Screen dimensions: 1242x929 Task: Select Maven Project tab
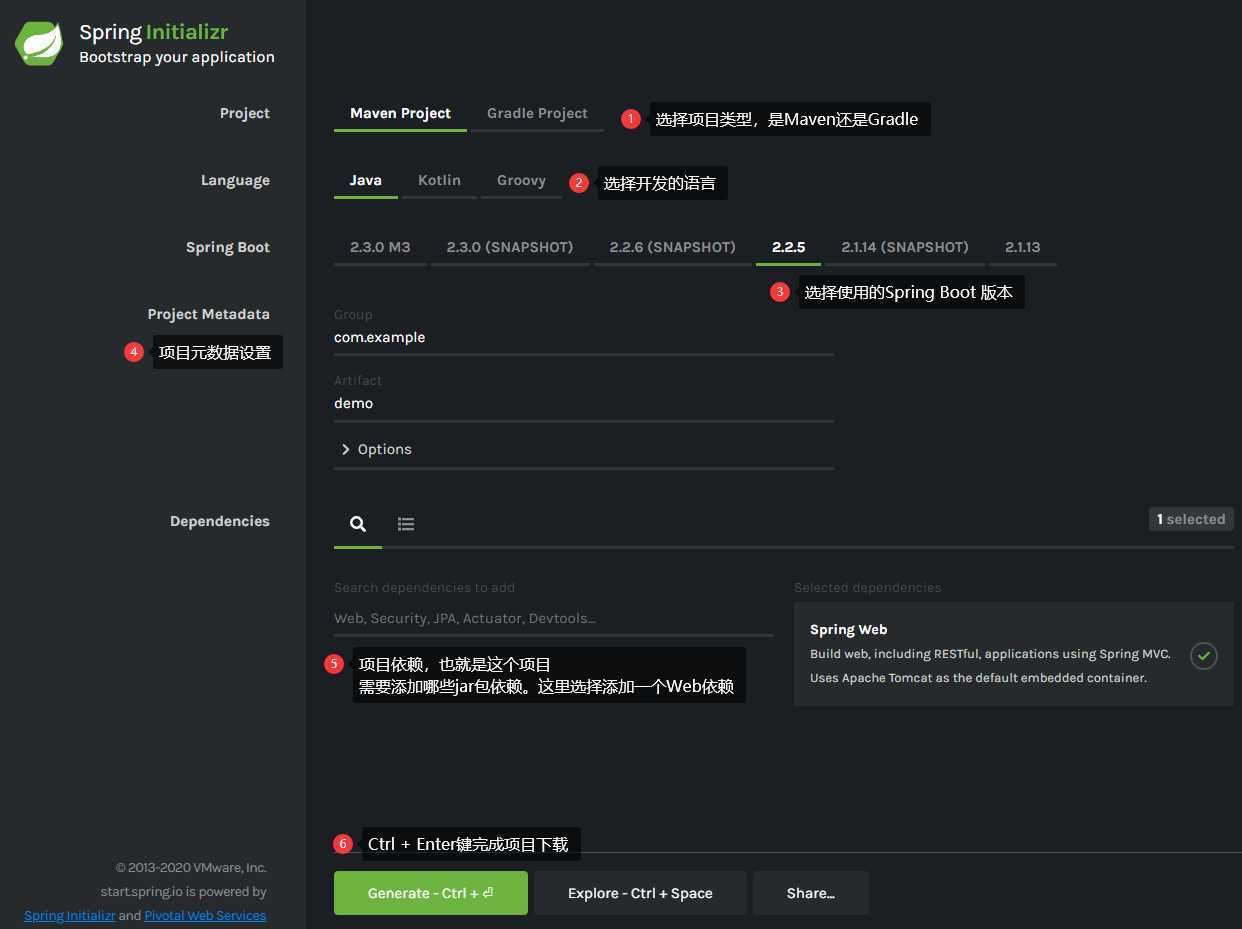[x=400, y=114]
